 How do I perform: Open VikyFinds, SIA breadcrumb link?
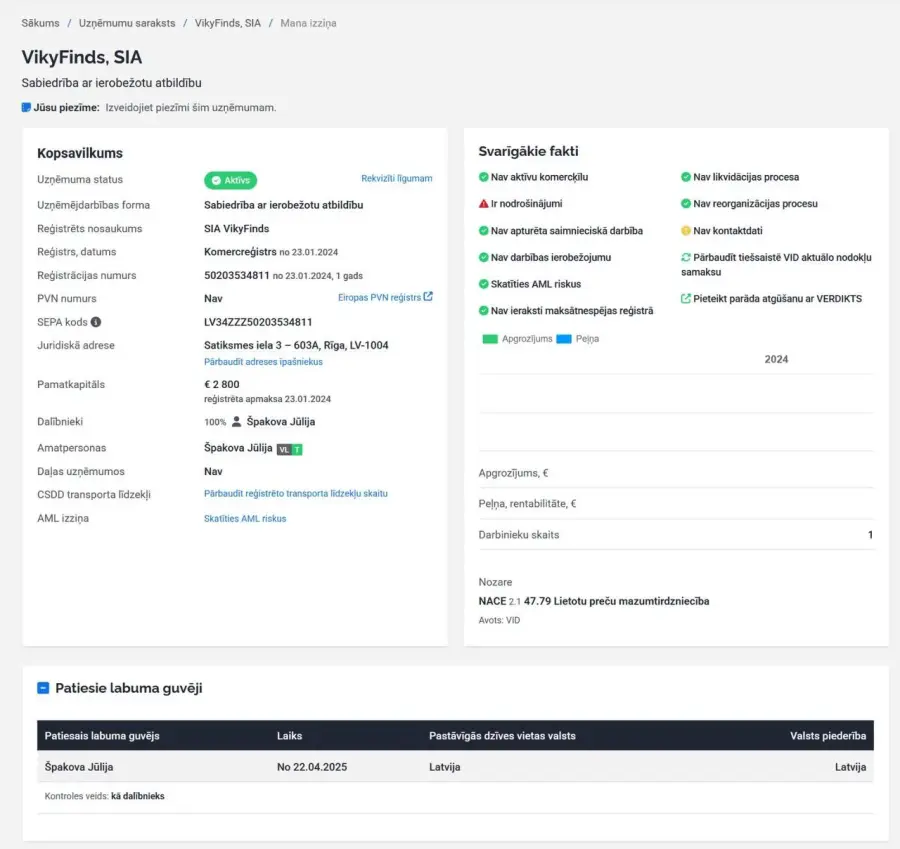click(227, 23)
